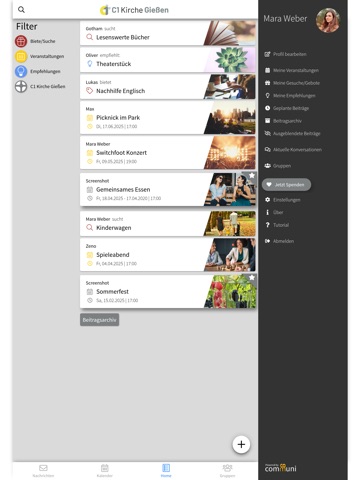Click the search icon on Kinderwagen
Screen dimensions: 360x480
coord(89,228)
